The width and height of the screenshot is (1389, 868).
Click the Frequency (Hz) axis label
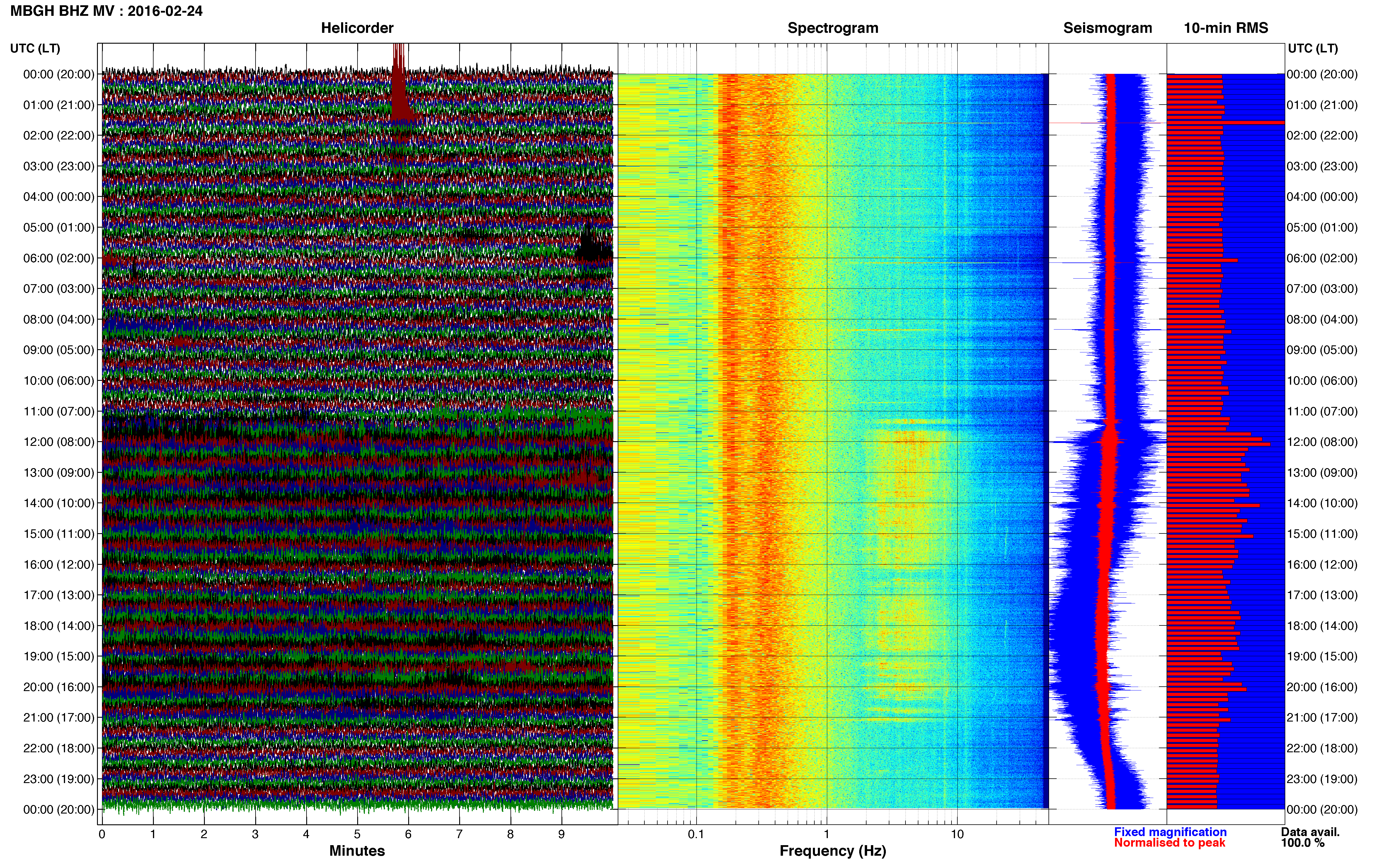(833, 851)
